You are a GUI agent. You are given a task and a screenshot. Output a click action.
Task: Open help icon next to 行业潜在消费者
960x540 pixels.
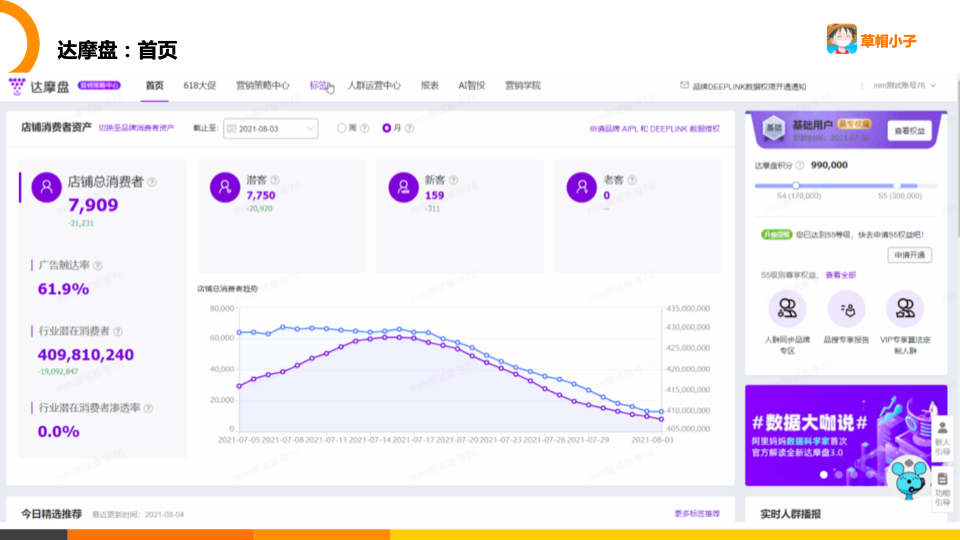point(118,331)
